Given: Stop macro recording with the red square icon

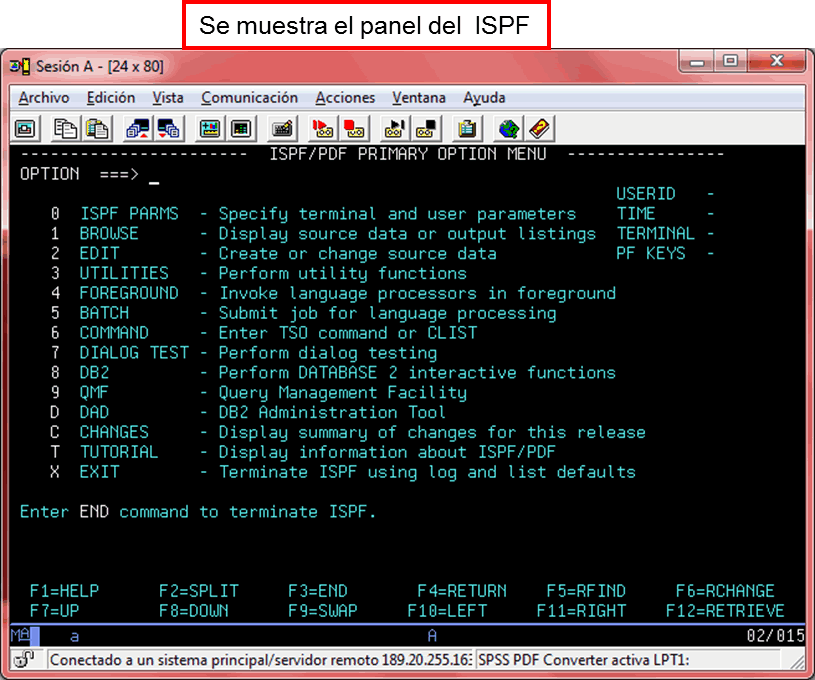Looking at the screenshot, I should click(x=354, y=128).
